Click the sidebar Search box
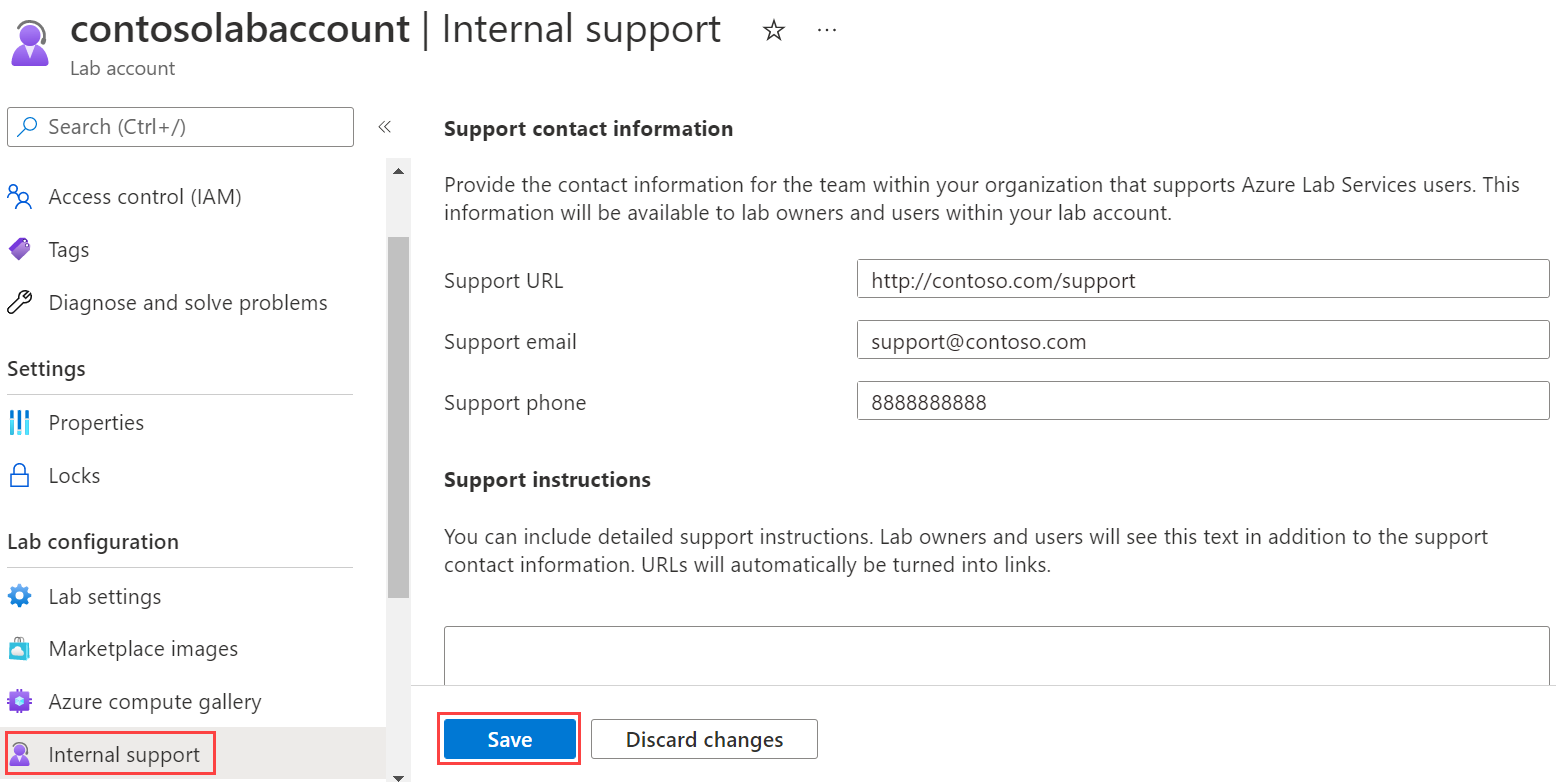 pos(180,127)
